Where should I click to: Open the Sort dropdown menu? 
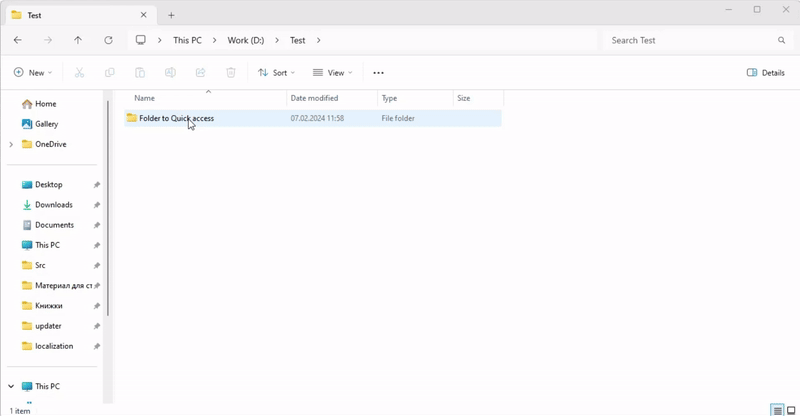click(276, 73)
